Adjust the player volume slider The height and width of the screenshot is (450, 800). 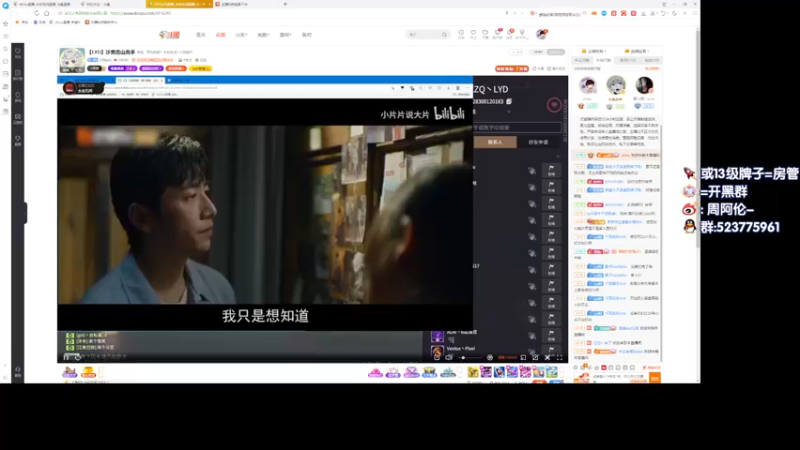click(x=468, y=358)
